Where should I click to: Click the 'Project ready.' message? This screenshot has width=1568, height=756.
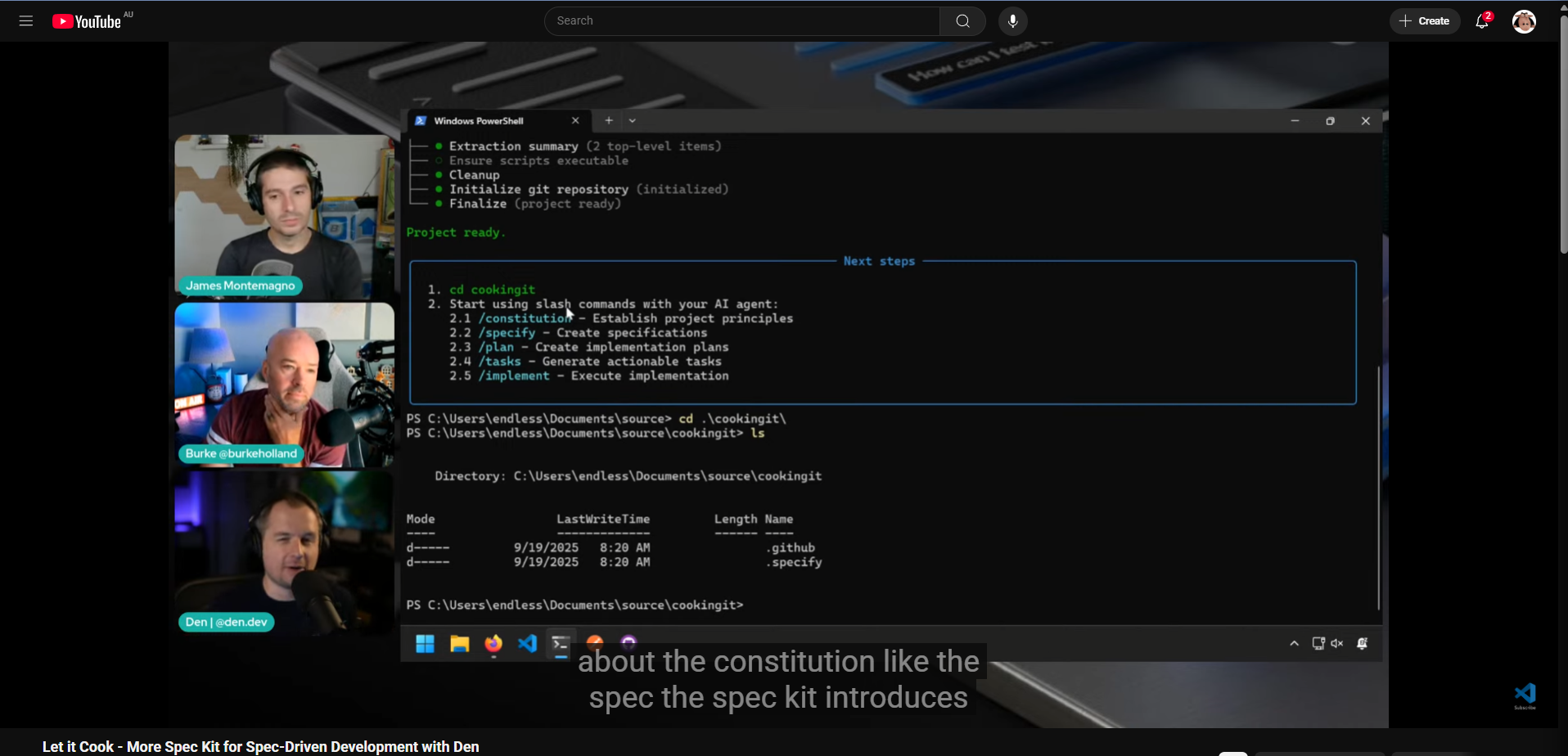click(456, 233)
